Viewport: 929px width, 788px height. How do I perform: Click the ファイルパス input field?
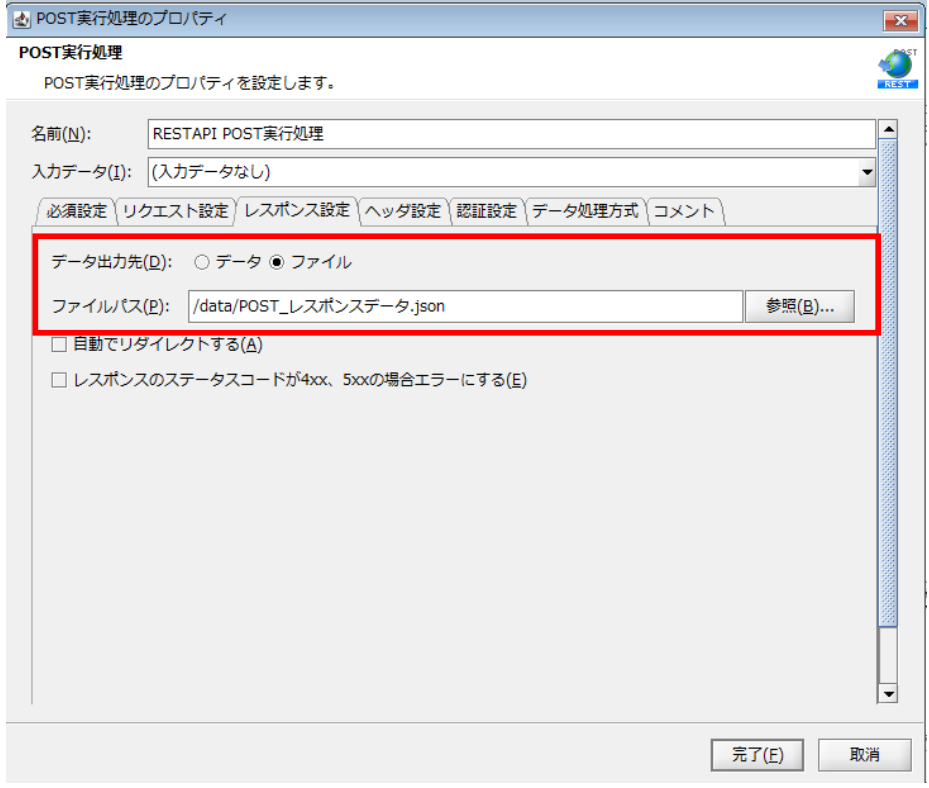click(x=464, y=307)
